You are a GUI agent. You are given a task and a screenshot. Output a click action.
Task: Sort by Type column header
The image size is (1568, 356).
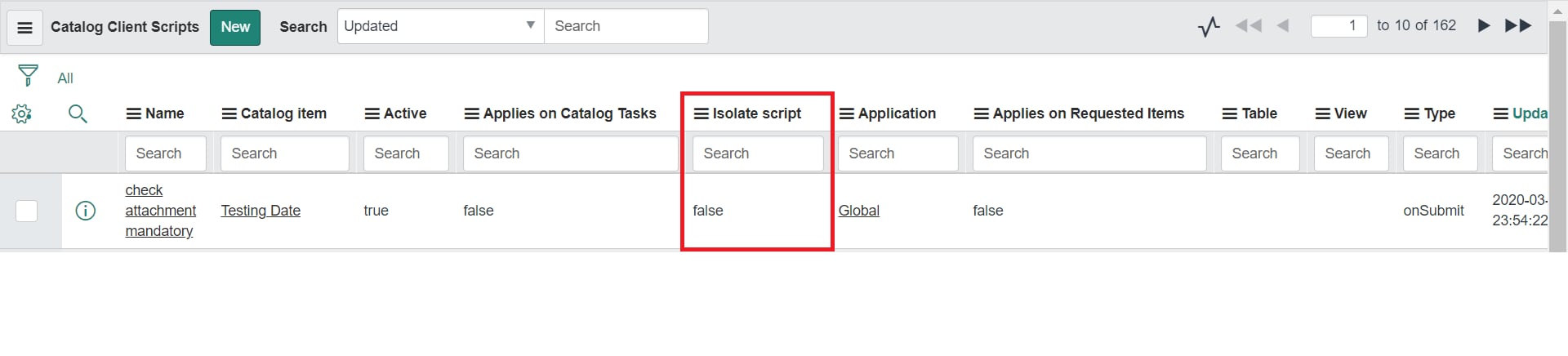[x=1440, y=113]
